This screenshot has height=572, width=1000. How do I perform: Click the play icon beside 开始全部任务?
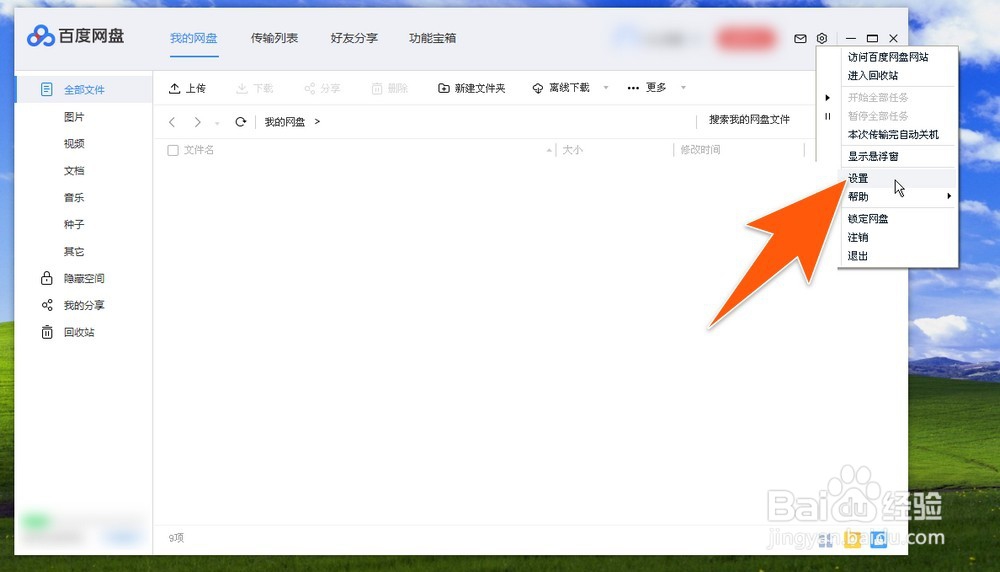[827, 98]
